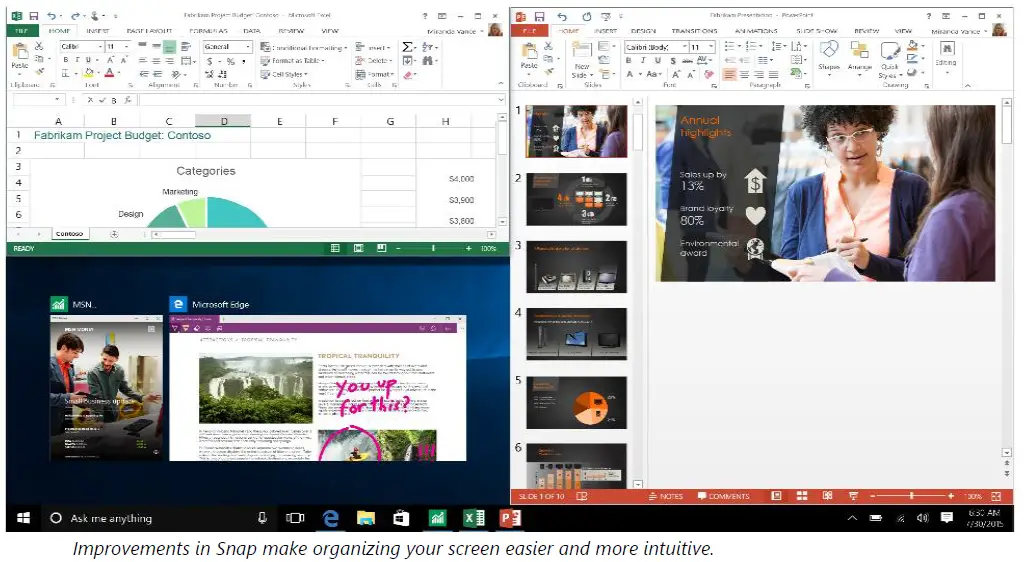Click Undo arrow in Excel title bar

click(51, 16)
